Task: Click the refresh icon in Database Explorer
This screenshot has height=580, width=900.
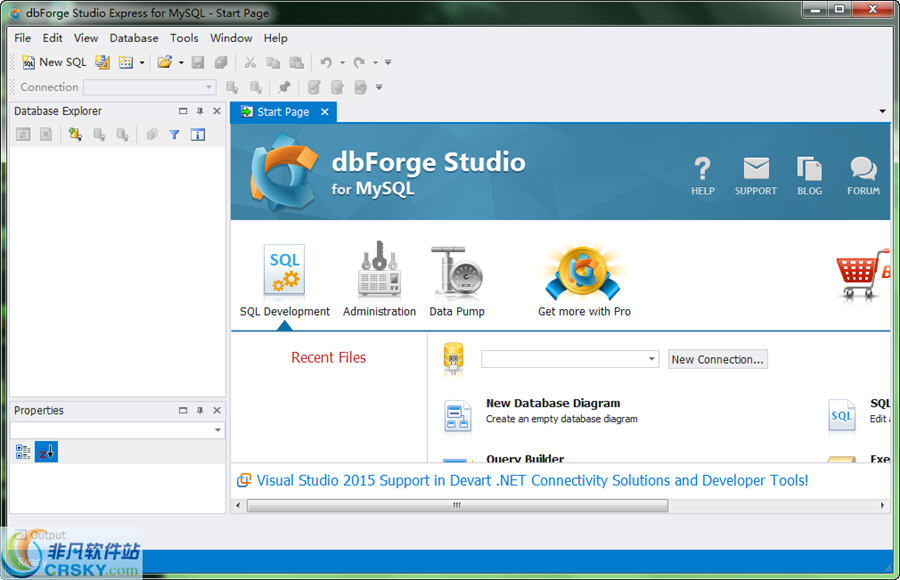Action: 23,134
